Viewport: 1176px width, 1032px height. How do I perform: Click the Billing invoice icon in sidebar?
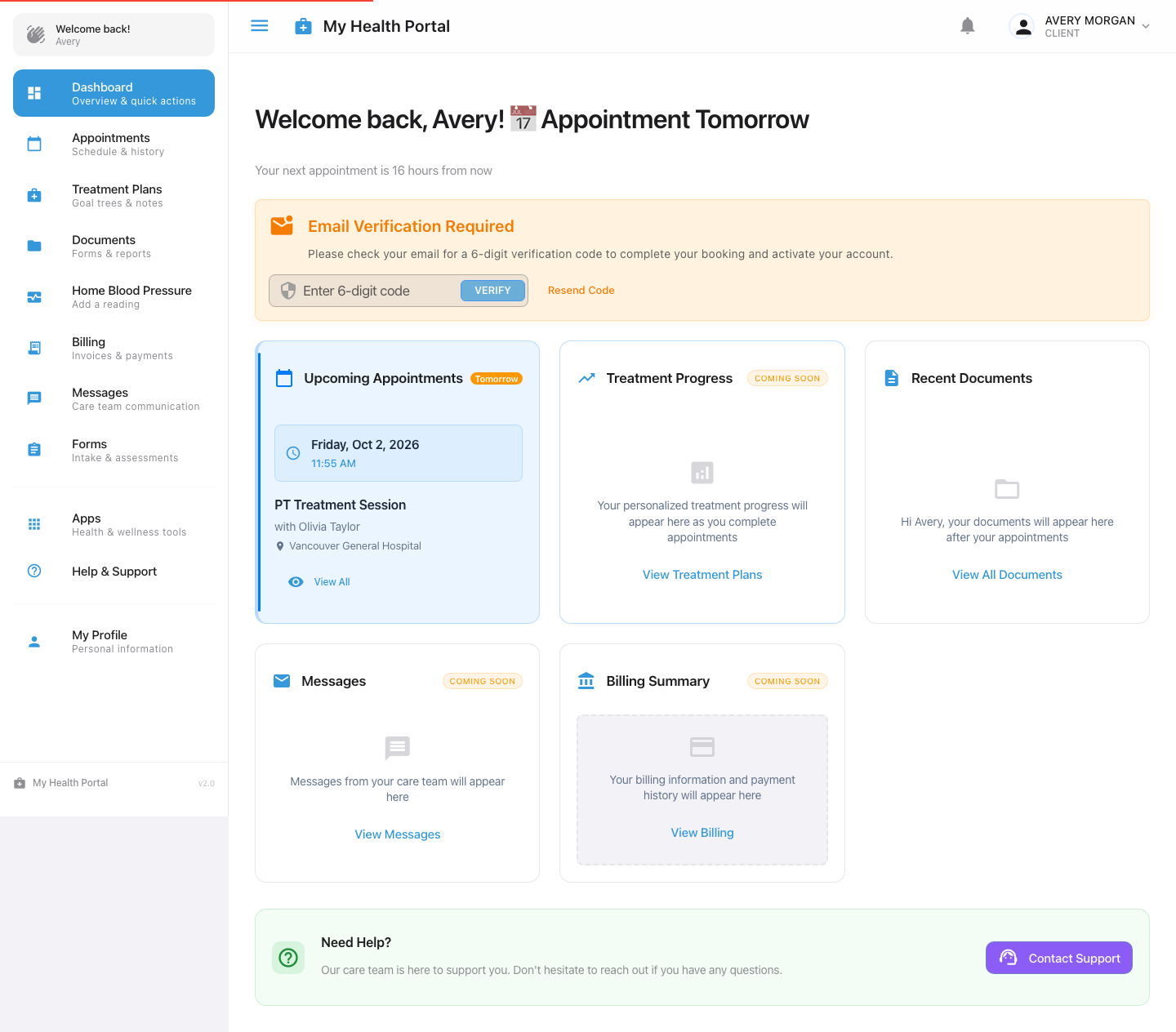pyautogui.click(x=34, y=349)
